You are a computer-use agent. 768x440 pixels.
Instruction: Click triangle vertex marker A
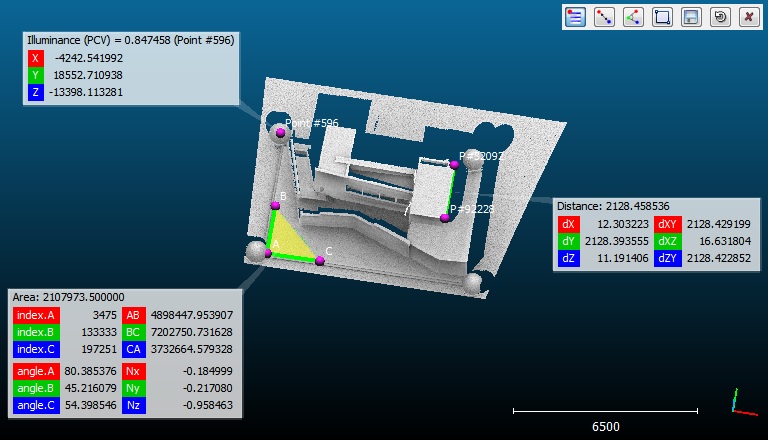pyautogui.click(x=268, y=253)
